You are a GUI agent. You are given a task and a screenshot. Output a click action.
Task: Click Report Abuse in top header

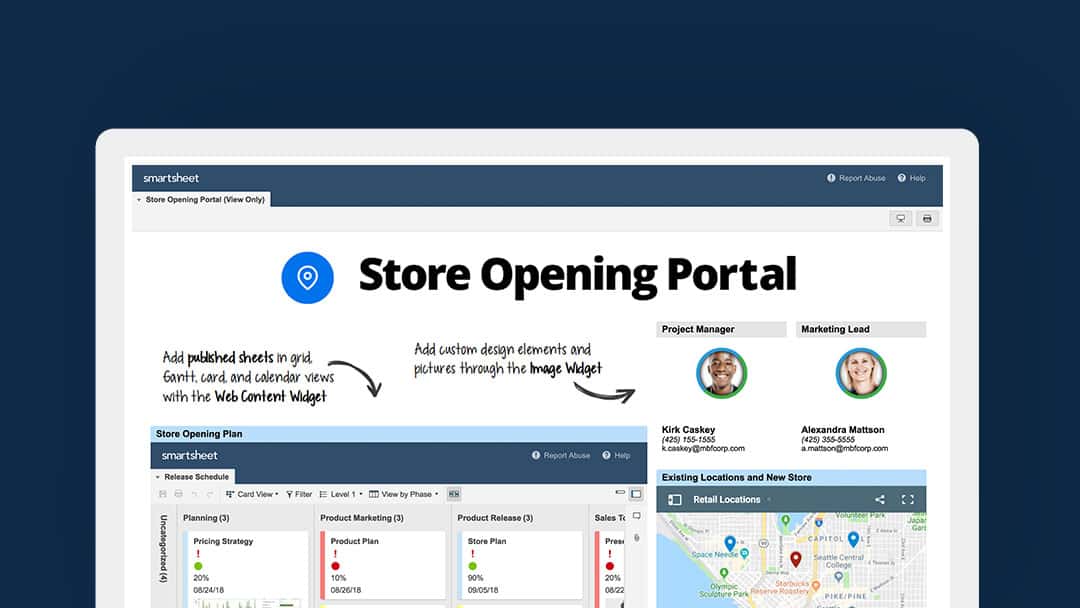[x=856, y=178]
